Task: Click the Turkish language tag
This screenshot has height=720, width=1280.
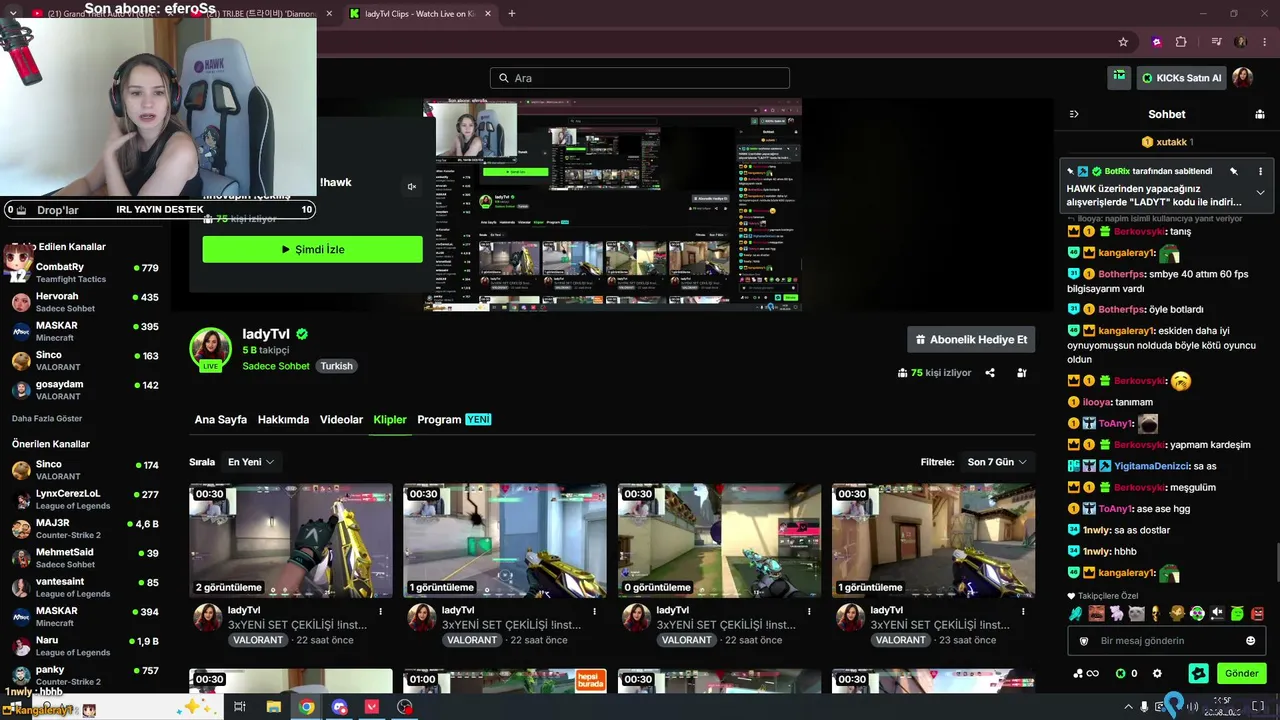Action: pyautogui.click(x=336, y=366)
